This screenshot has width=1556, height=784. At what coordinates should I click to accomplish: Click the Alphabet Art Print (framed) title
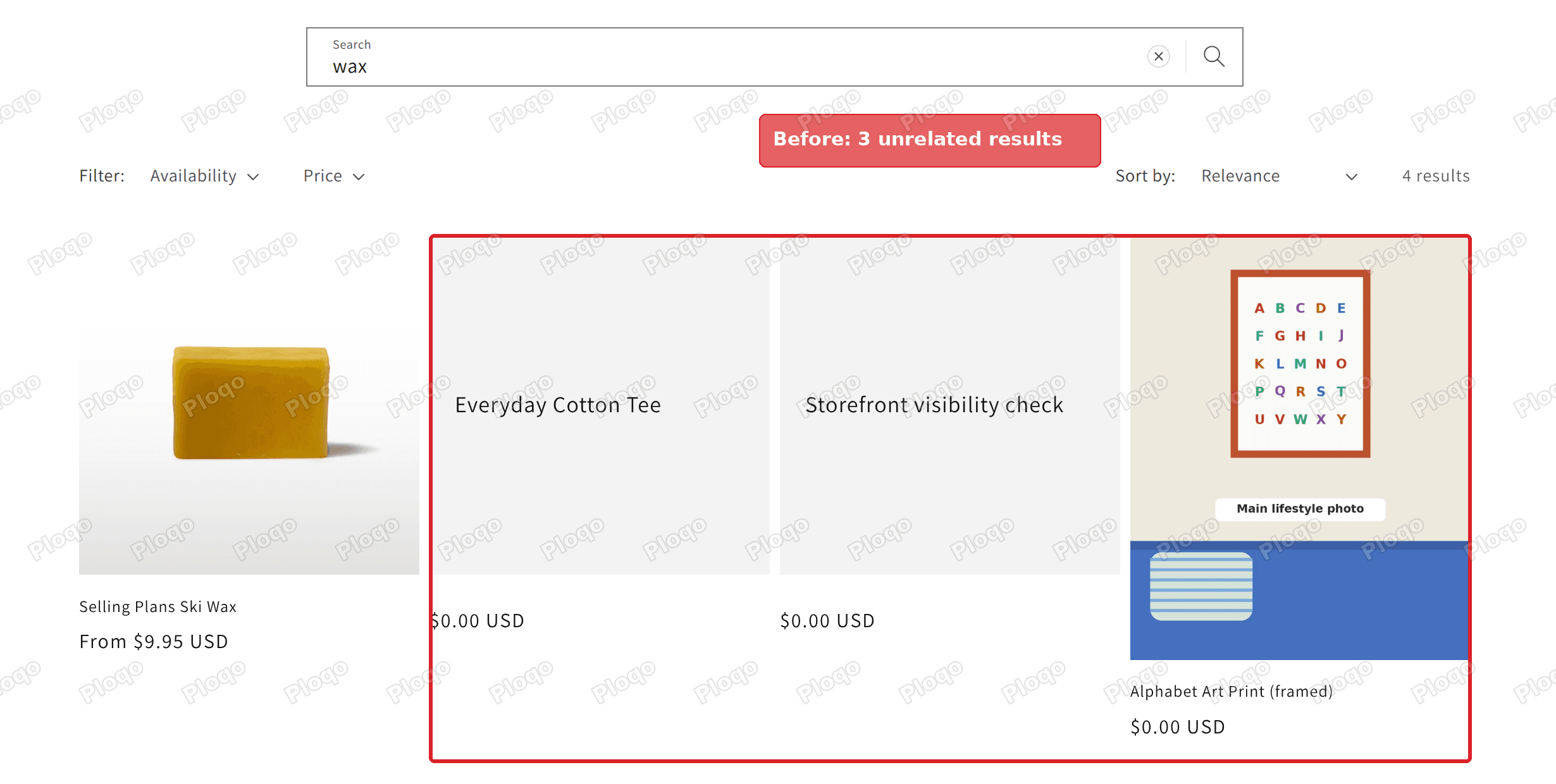coord(1231,692)
